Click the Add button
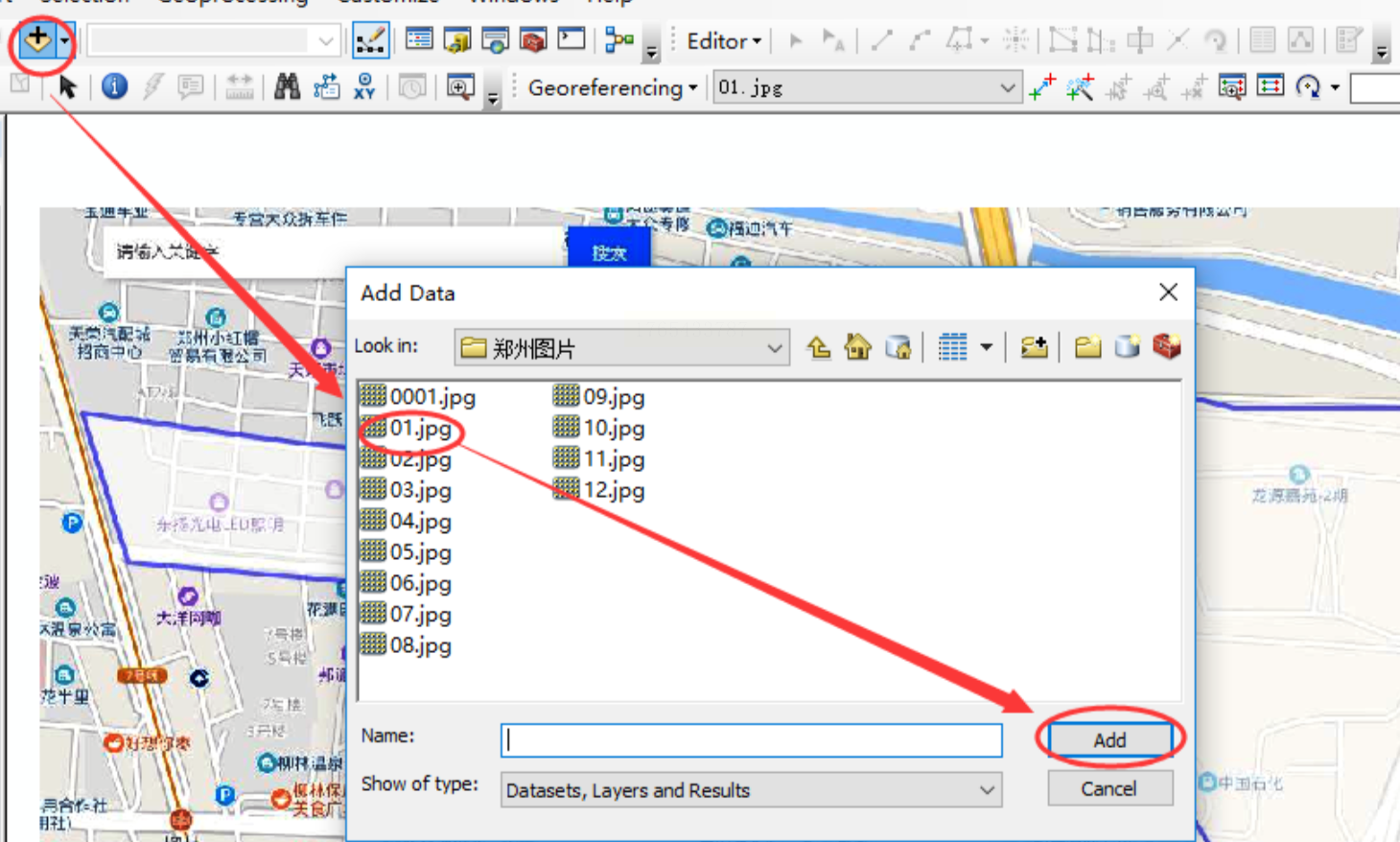Screen dimensions: 1400x842 click(x=1109, y=740)
